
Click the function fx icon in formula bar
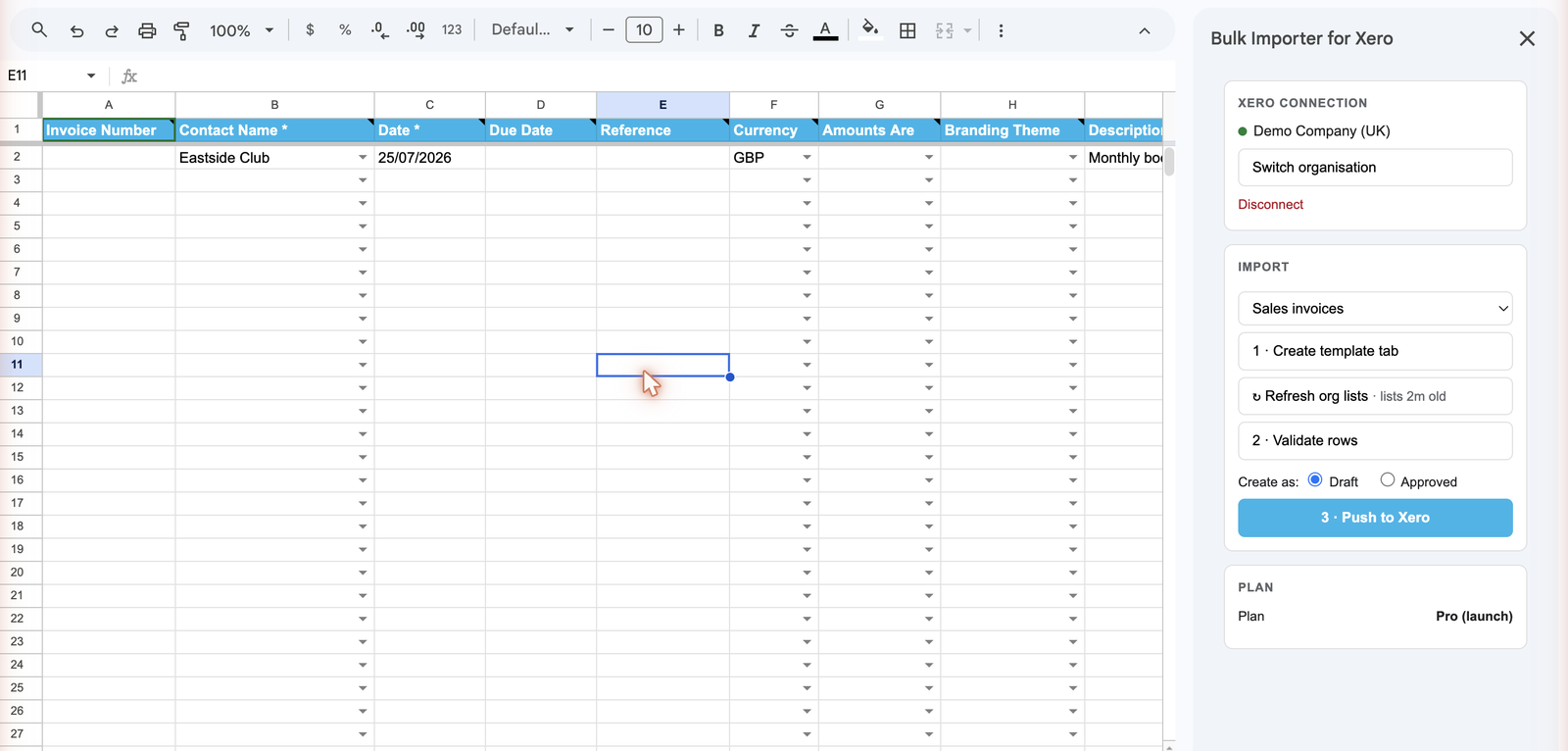click(x=128, y=75)
